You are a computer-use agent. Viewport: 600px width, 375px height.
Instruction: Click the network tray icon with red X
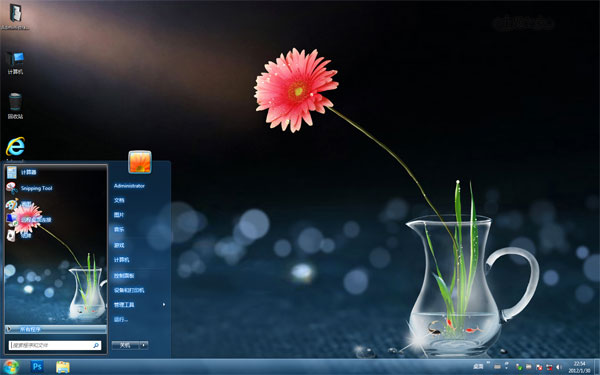pyautogui.click(x=549, y=367)
